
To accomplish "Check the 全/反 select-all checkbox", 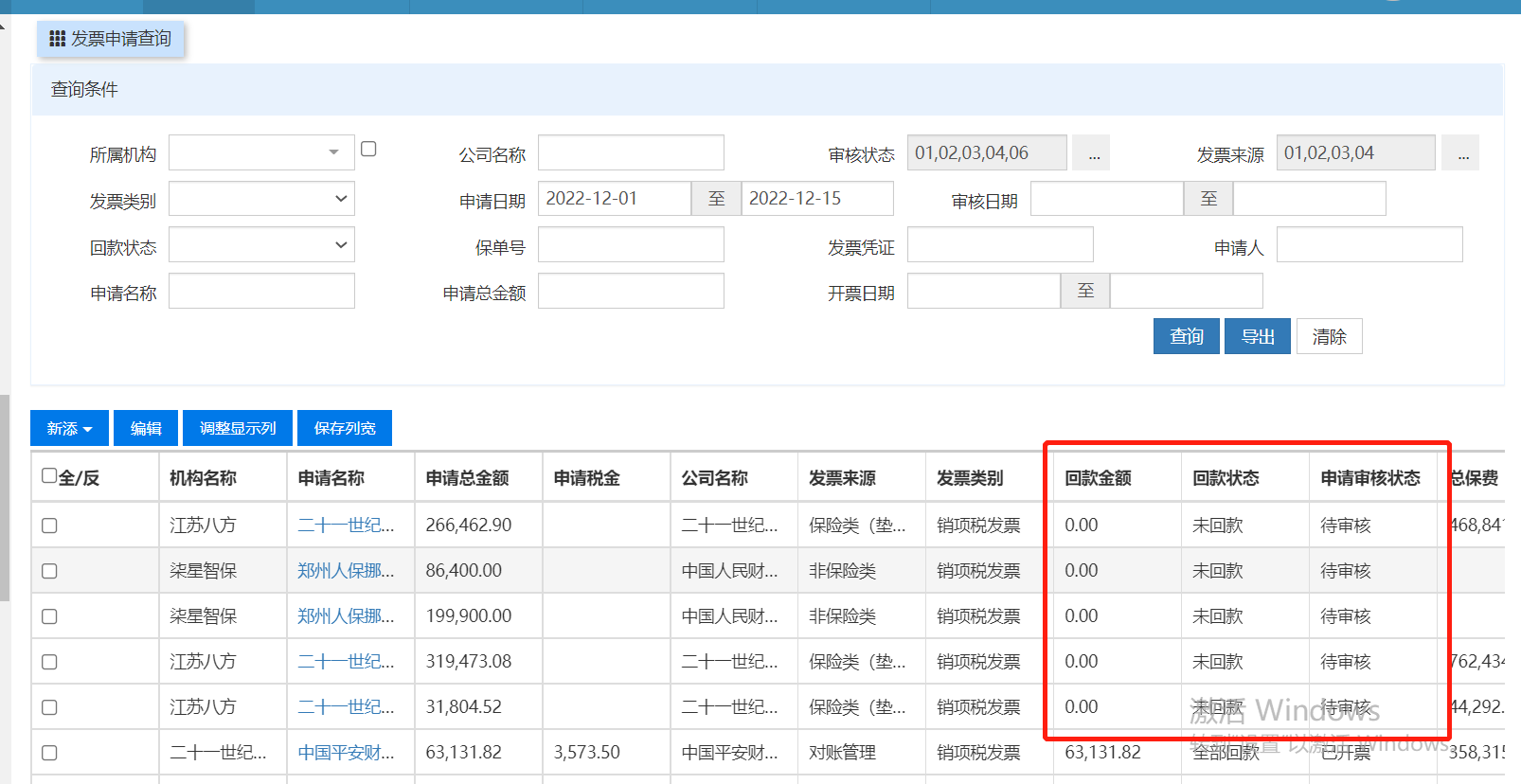I will coord(49,475).
